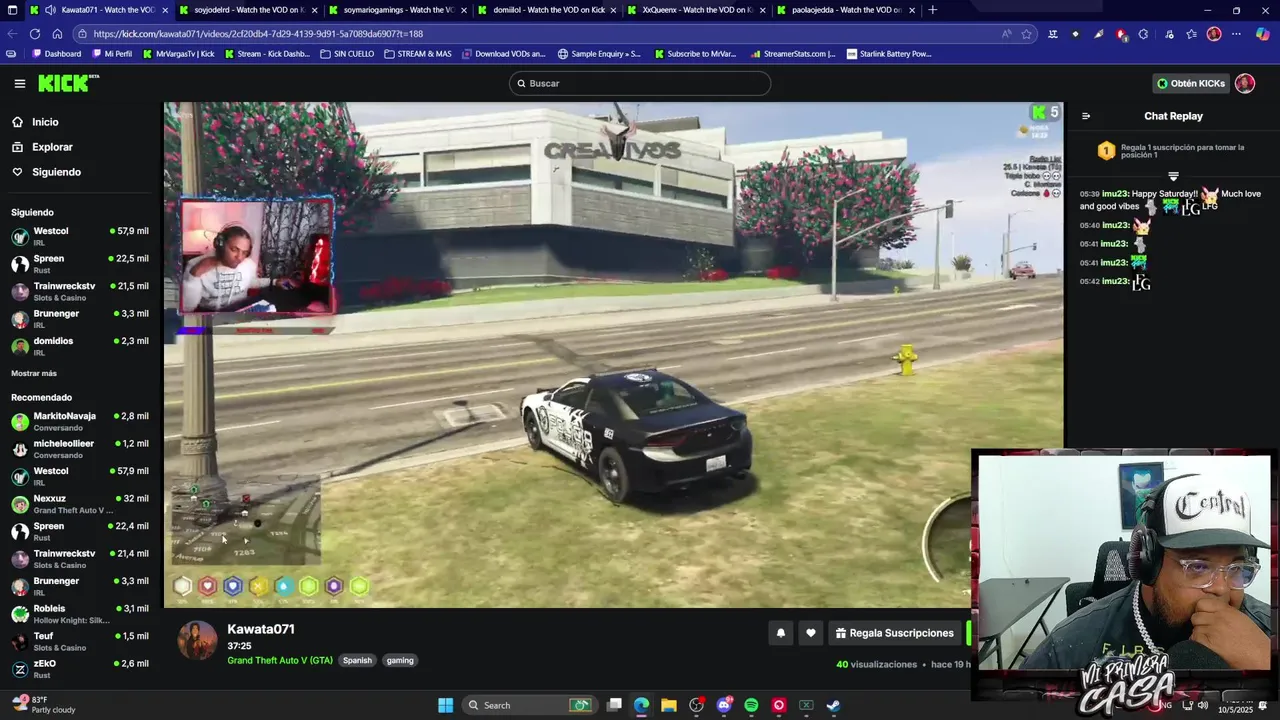Image resolution: width=1280 pixels, height=720 pixels.
Task: Expand Mostrar más in the following list
Action: pos(34,373)
